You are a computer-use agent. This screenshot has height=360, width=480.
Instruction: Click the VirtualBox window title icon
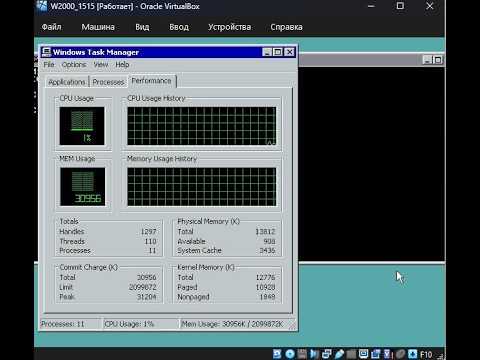[42, 6]
